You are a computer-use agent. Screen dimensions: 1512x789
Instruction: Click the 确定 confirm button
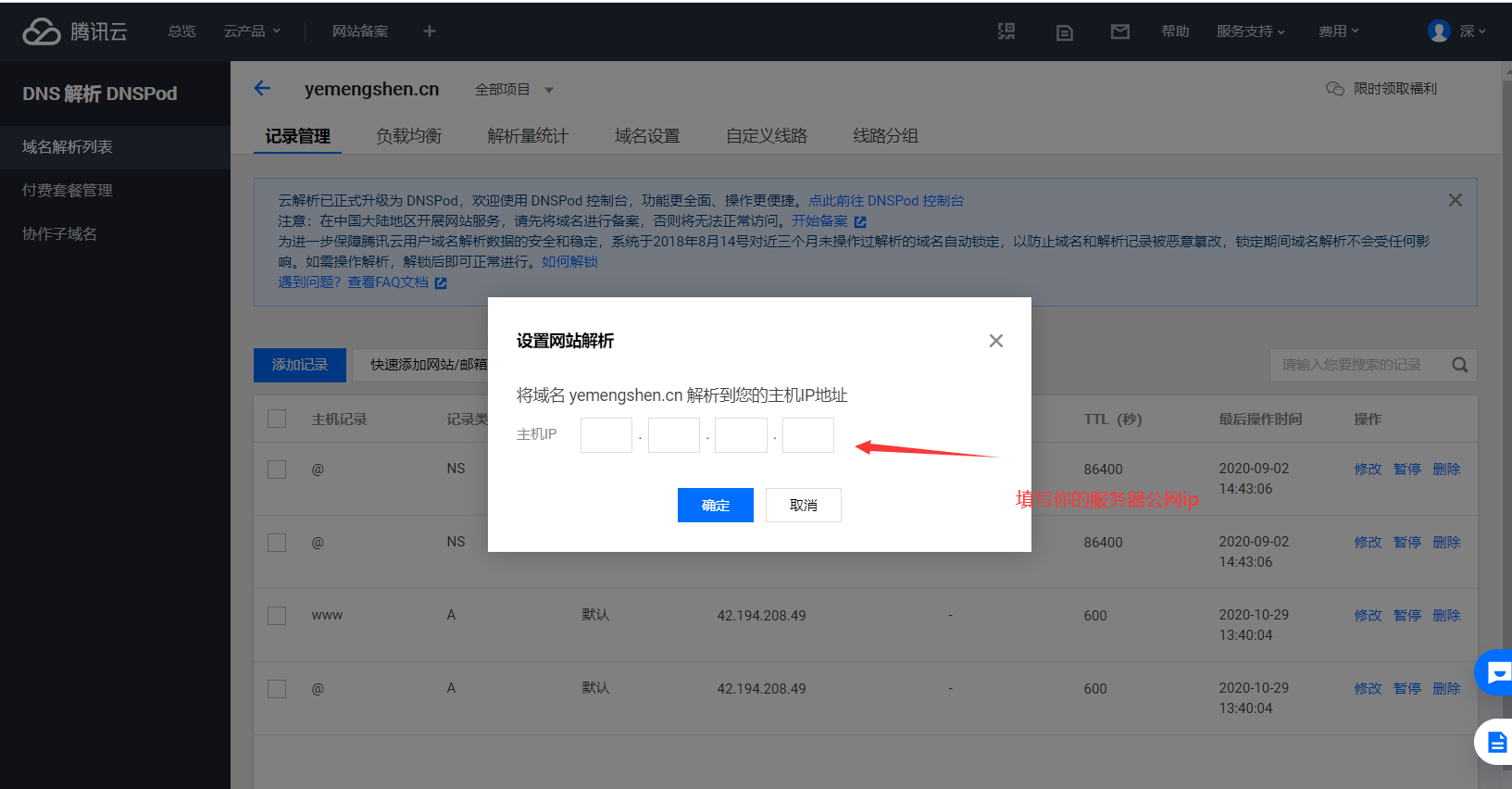click(715, 506)
